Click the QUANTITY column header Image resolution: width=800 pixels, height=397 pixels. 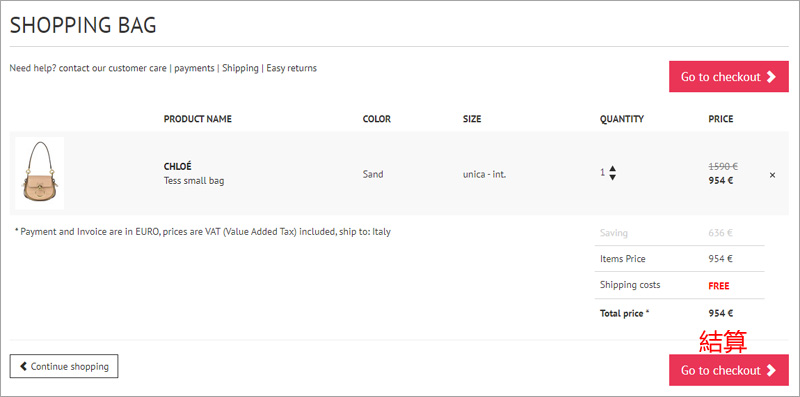(x=622, y=119)
